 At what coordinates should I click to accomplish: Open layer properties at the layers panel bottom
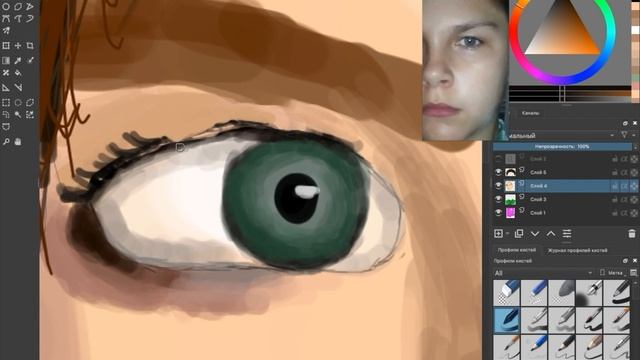[567, 233]
